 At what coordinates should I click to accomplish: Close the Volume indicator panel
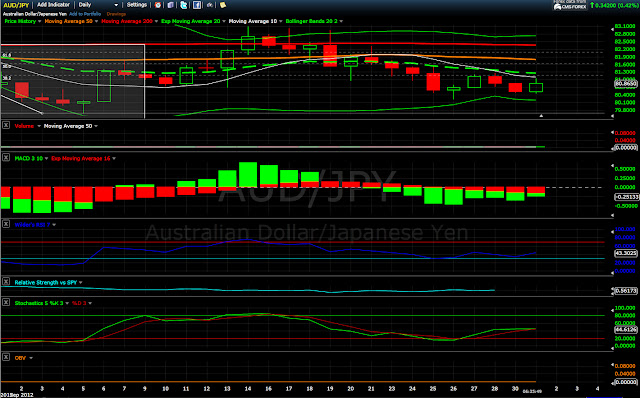[6, 125]
